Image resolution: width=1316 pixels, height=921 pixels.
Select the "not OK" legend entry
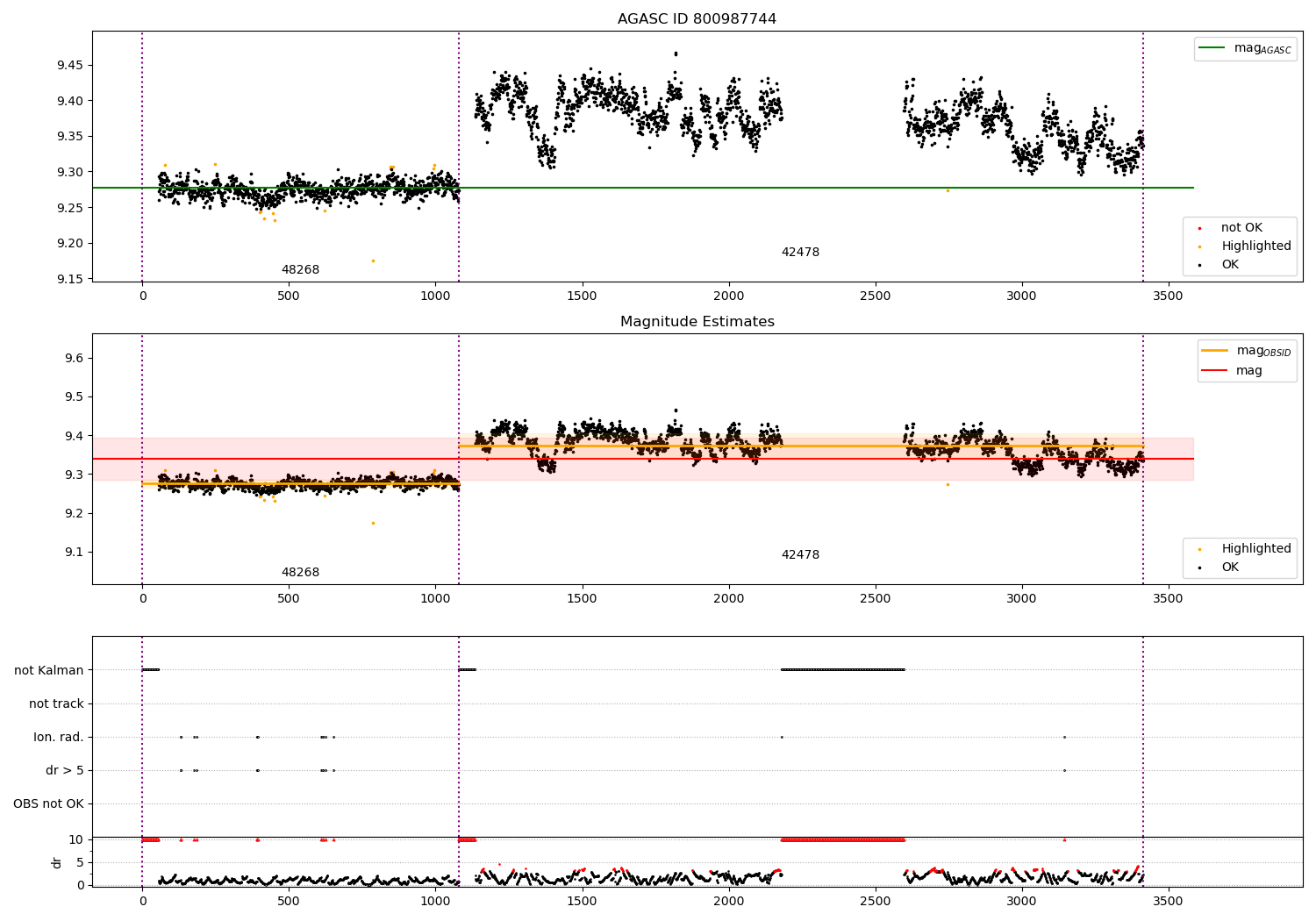(1241, 228)
